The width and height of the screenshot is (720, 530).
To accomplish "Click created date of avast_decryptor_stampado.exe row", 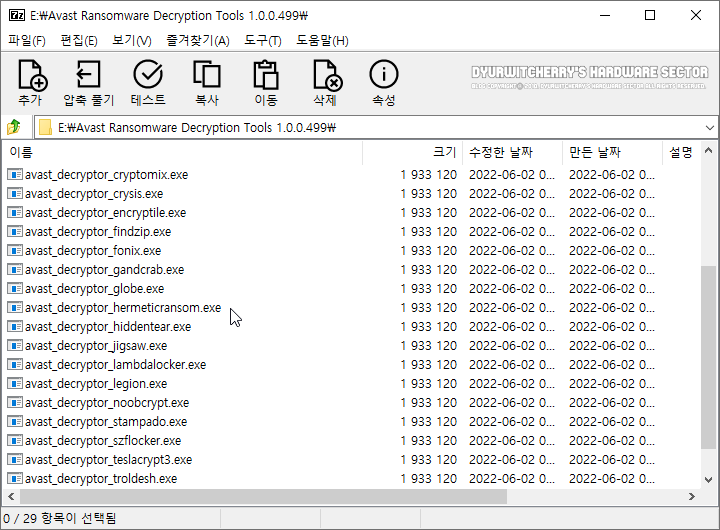I will tap(612, 421).
